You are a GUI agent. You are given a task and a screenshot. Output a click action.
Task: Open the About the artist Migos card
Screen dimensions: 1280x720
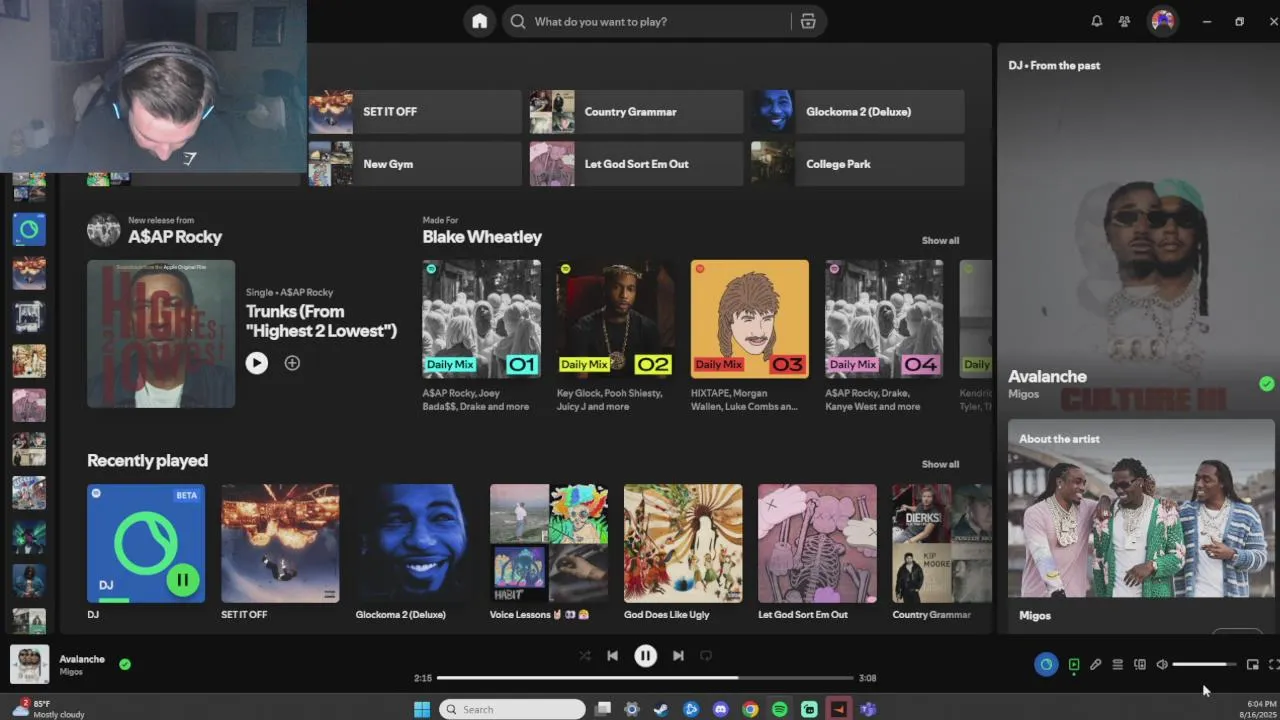tap(1141, 526)
